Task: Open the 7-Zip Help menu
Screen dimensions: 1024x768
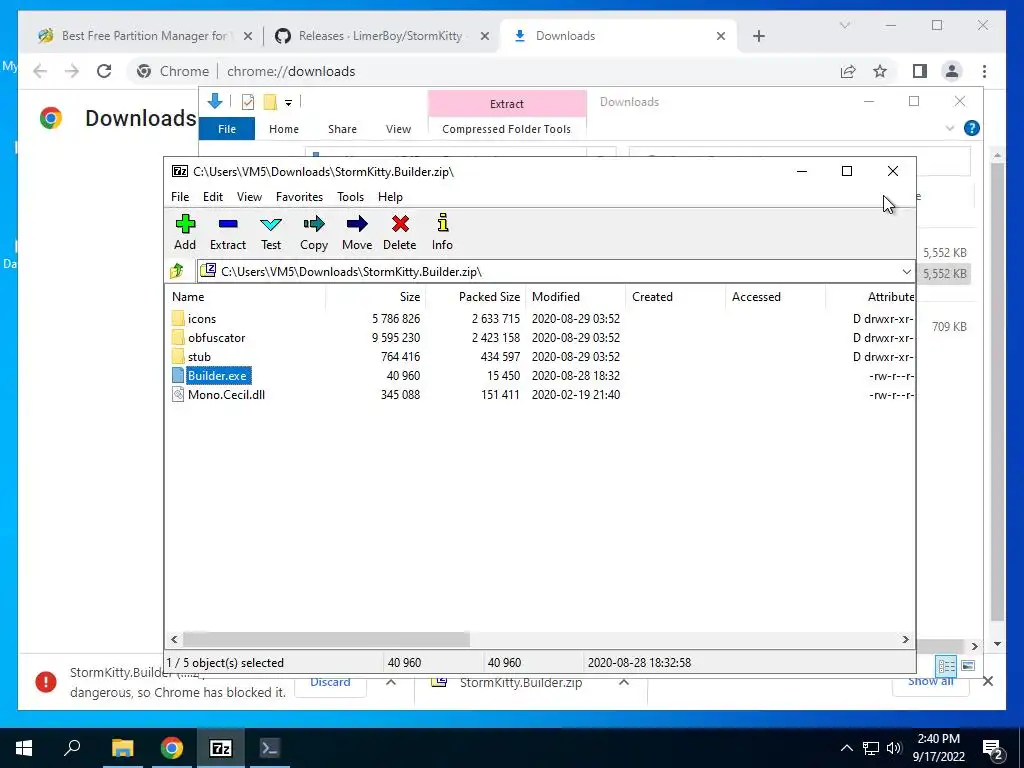Action: point(390,197)
